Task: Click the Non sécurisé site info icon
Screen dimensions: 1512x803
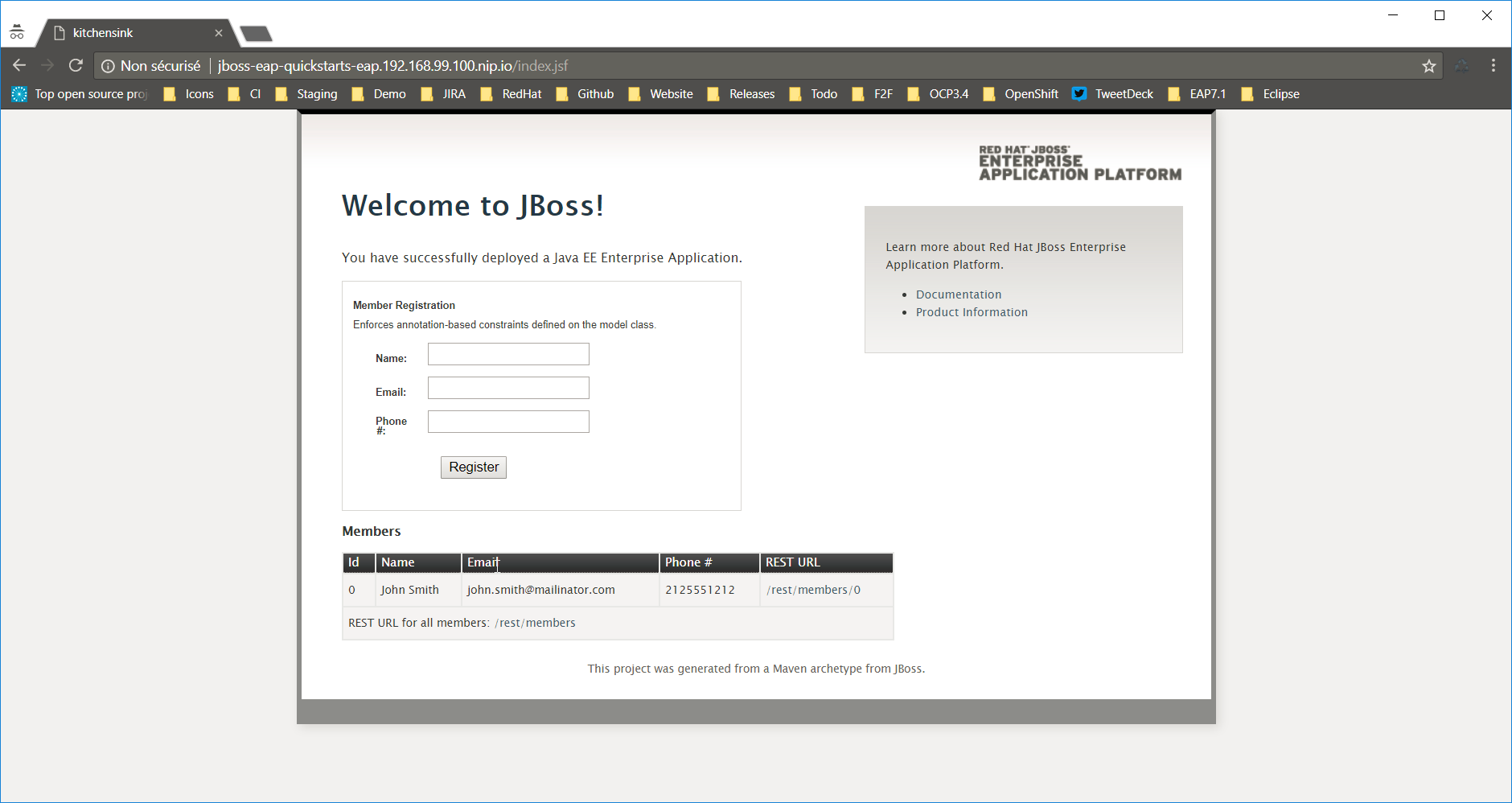Action: click(x=108, y=66)
